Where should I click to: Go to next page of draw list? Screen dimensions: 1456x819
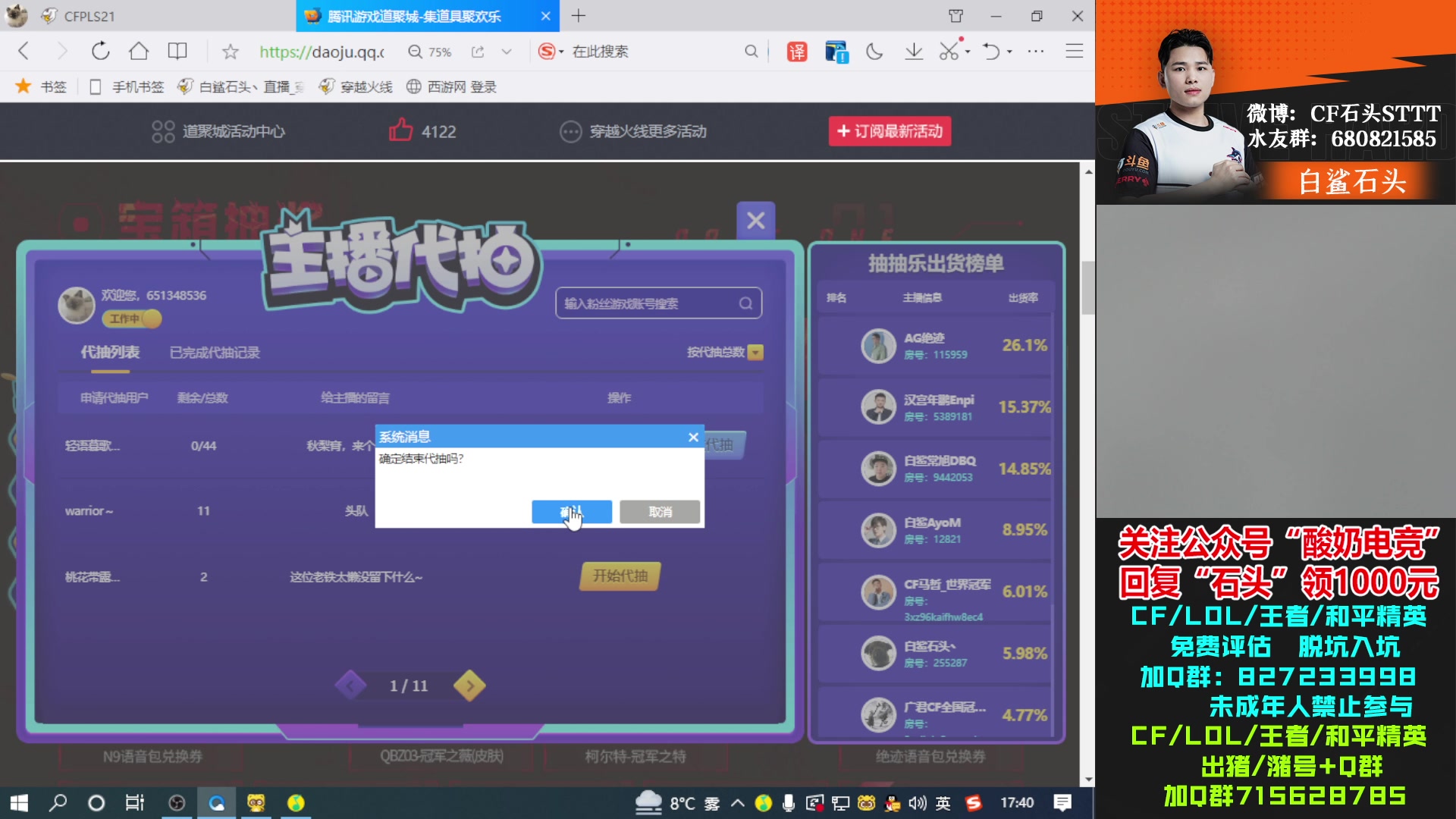pyautogui.click(x=469, y=686)
